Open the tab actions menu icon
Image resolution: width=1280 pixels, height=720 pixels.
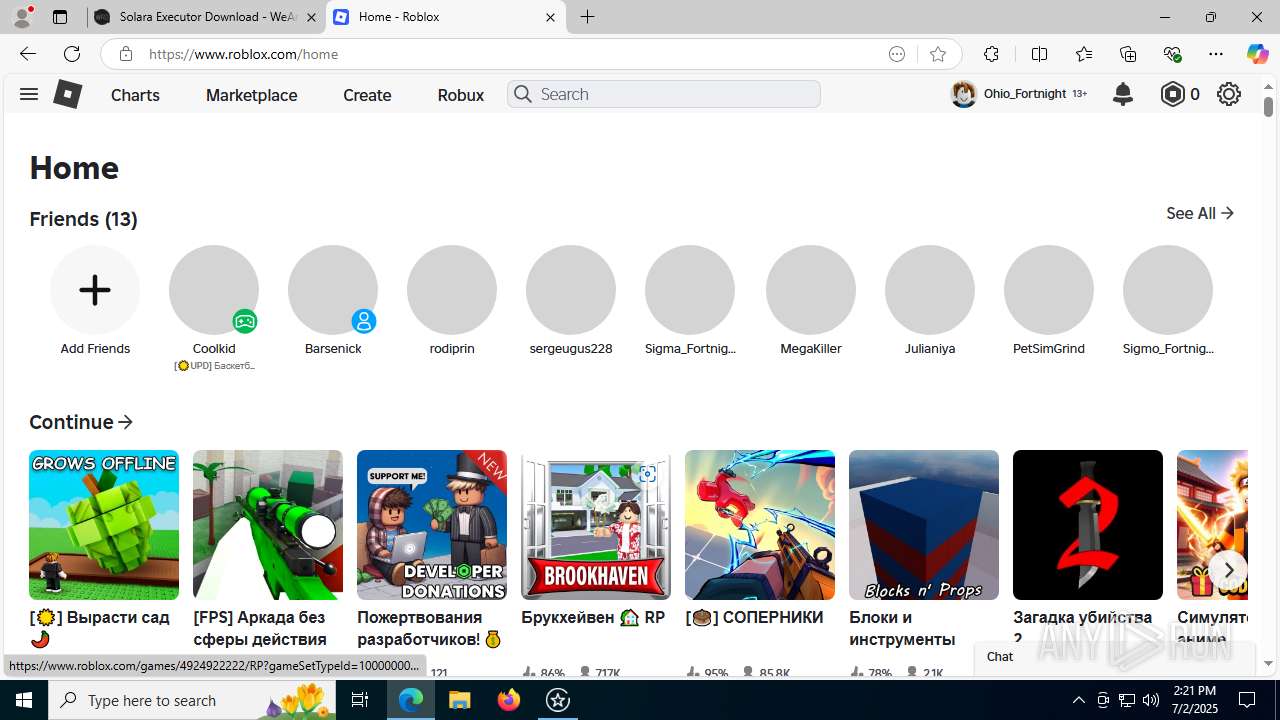point(60,17)
